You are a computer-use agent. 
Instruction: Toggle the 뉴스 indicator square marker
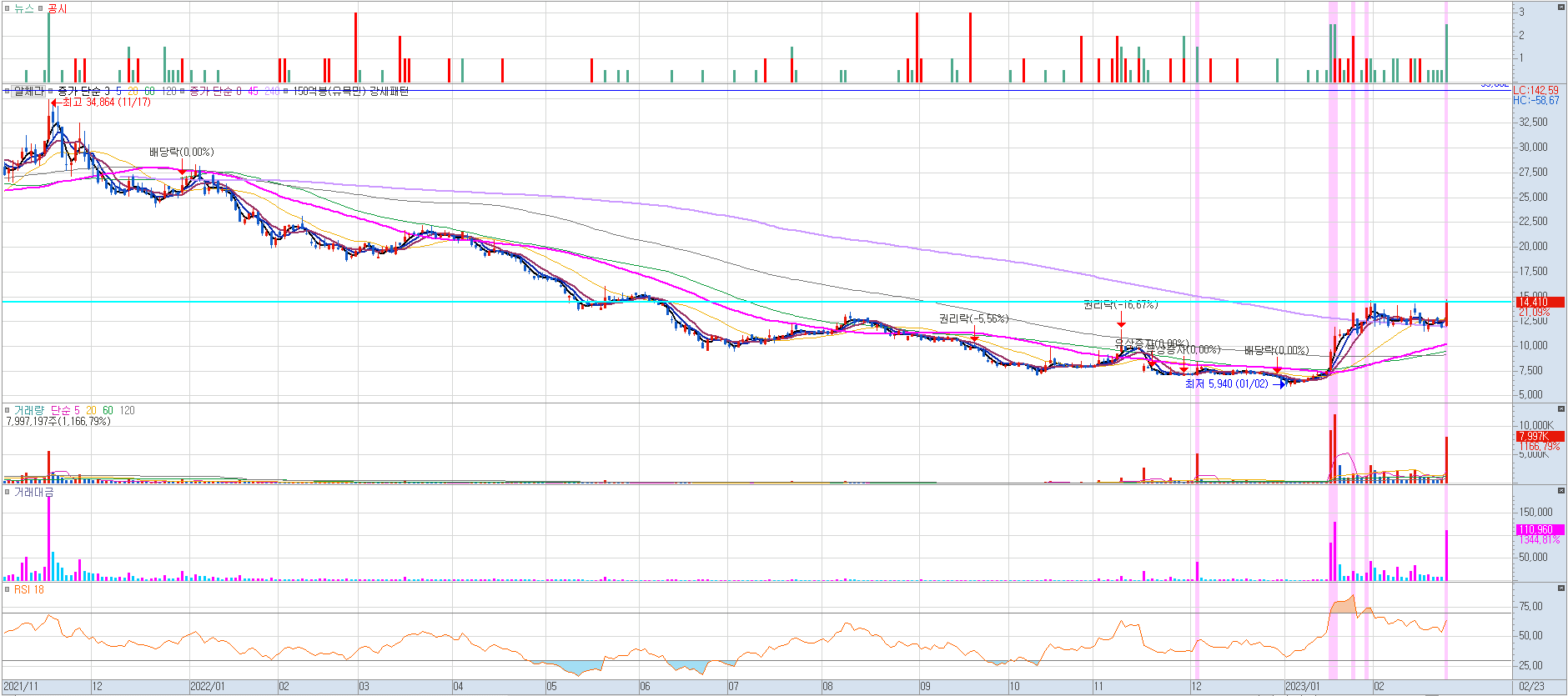[x=8, y=8]
